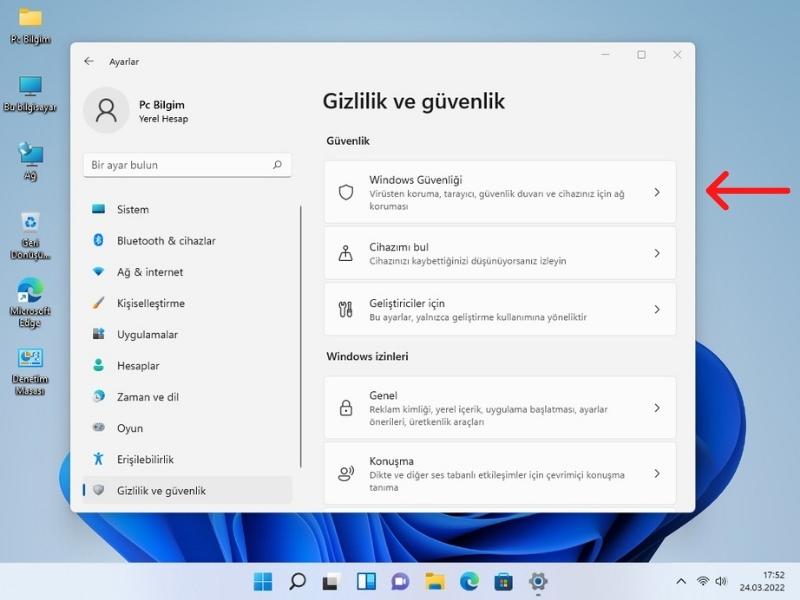Viewport: 800px width, 600px height.
Task: Open Microsoft Store from taskbar
Action: [x=504, y=581]
